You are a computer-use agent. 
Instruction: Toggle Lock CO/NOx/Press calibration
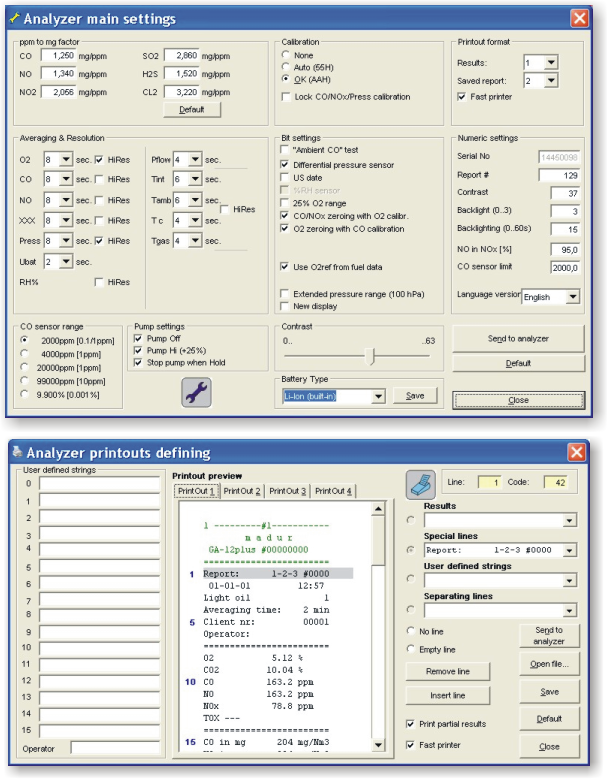[286, 97]
